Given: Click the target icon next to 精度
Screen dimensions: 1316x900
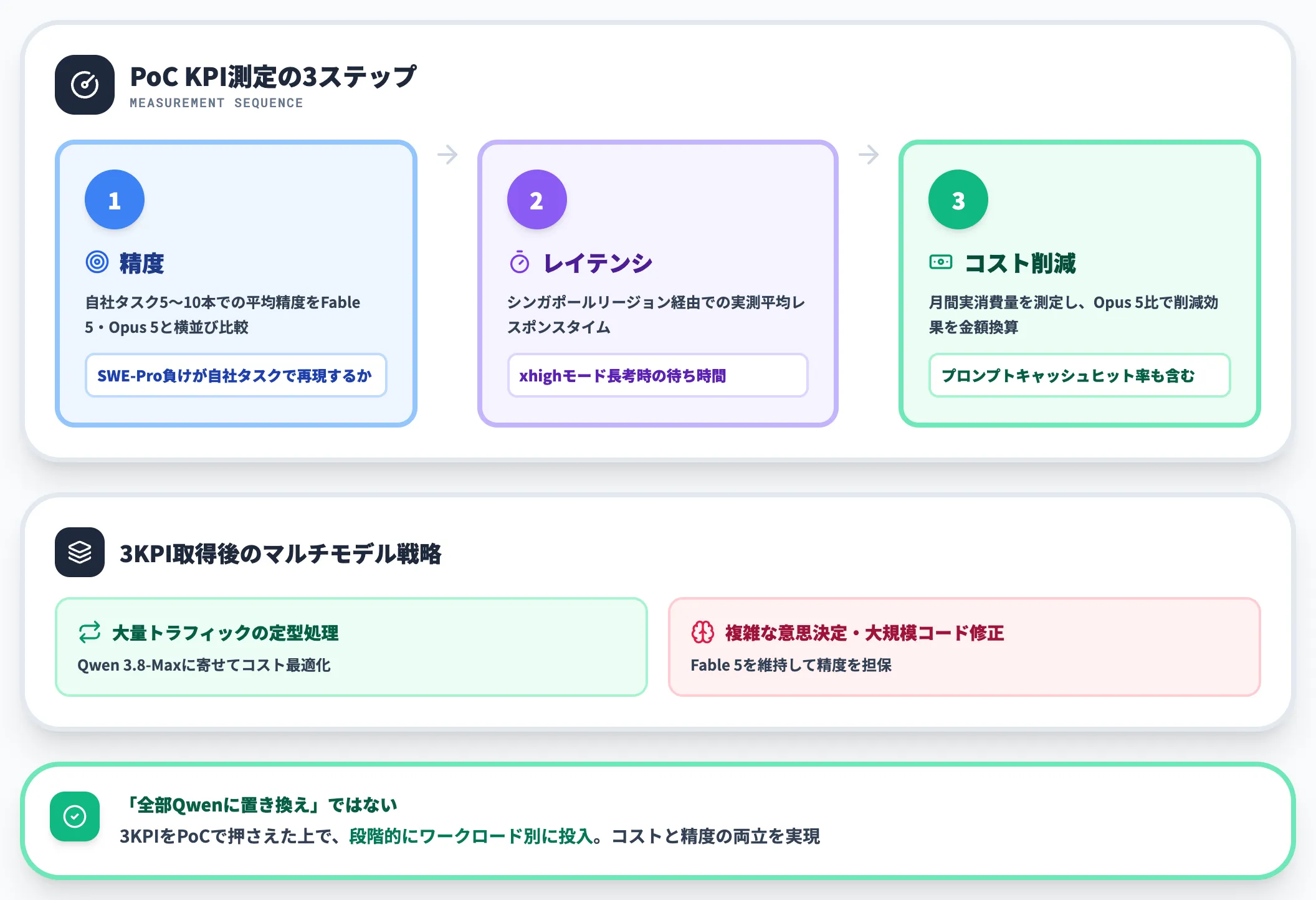Looking at the screenshot, I should coord(97,262).
